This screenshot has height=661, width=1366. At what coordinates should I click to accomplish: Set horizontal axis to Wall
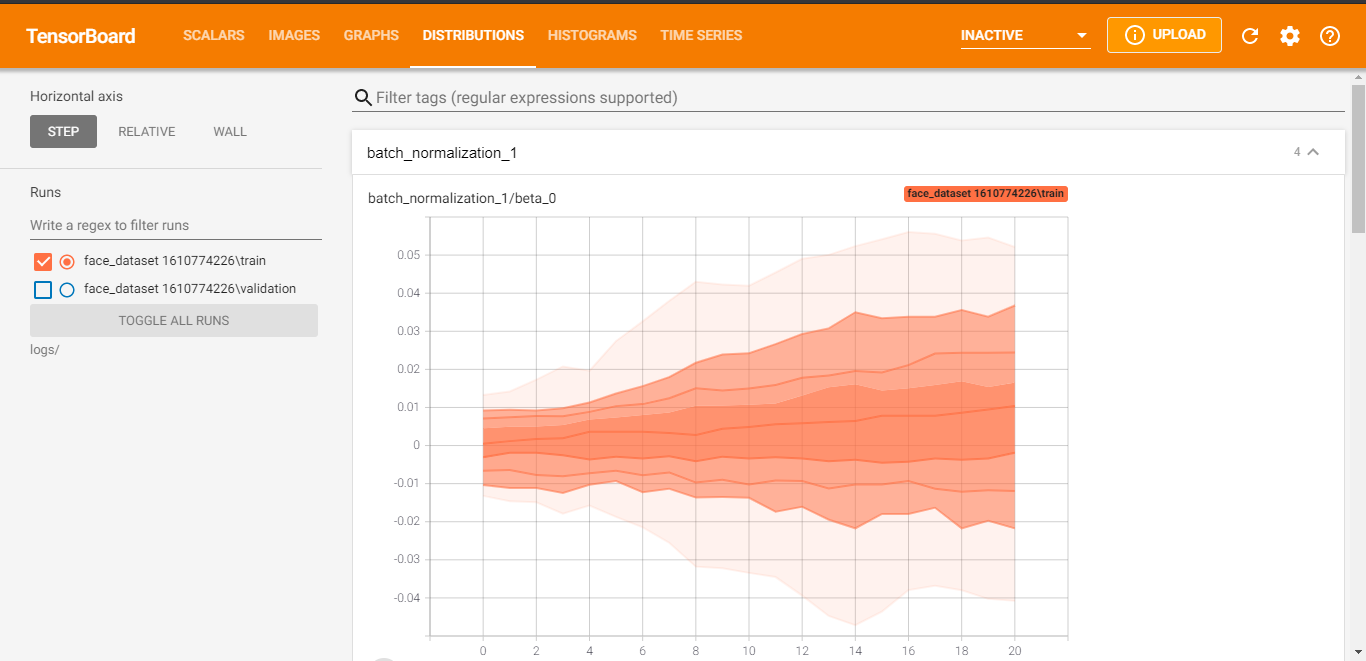pyautogui.click(x=230, y=132)
